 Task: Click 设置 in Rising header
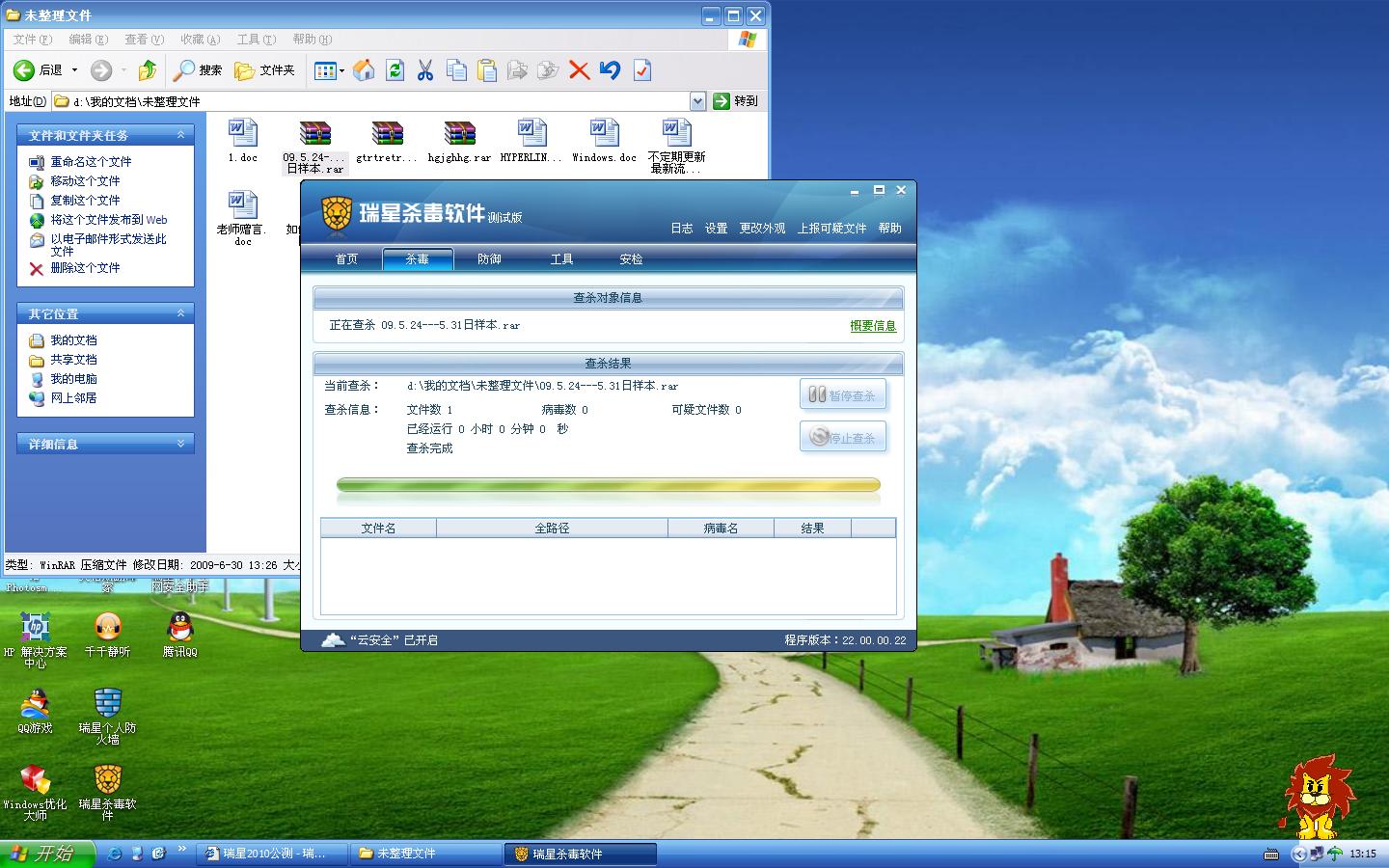tap(716, 229)
